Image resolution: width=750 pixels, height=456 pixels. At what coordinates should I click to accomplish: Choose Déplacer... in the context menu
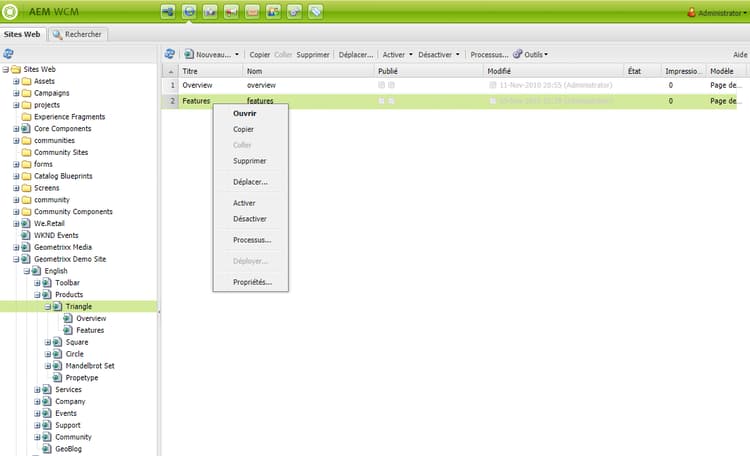coord(251,182)
